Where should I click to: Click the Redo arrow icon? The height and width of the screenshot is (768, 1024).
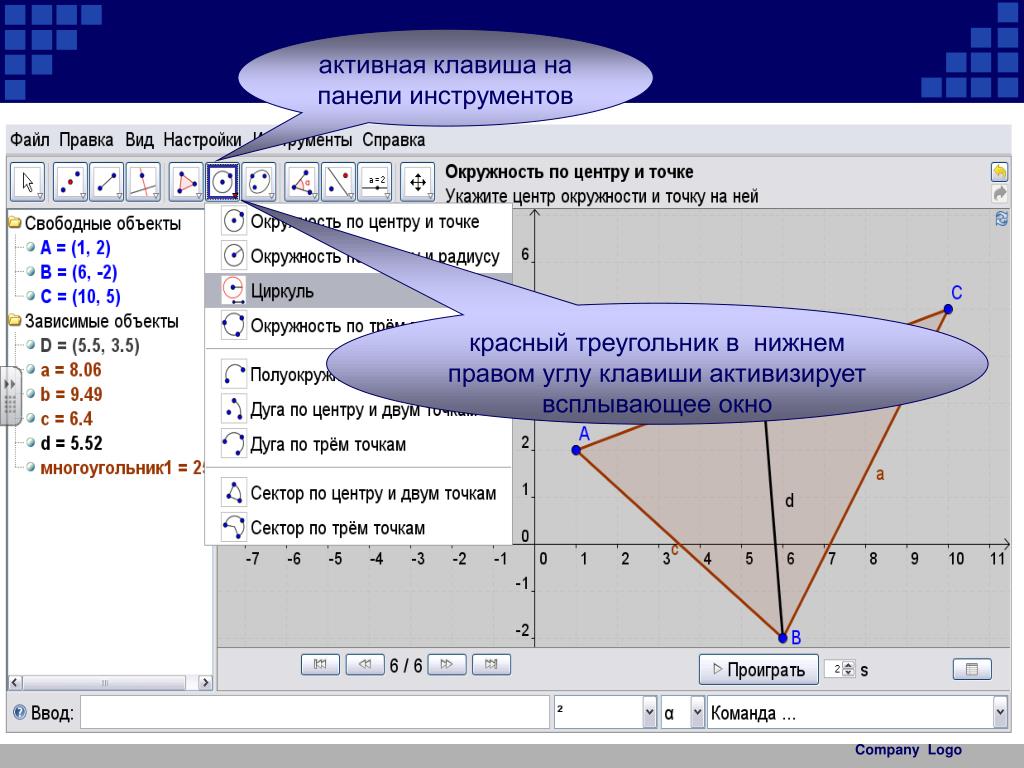pyautogui.click(x=999, y=193)
